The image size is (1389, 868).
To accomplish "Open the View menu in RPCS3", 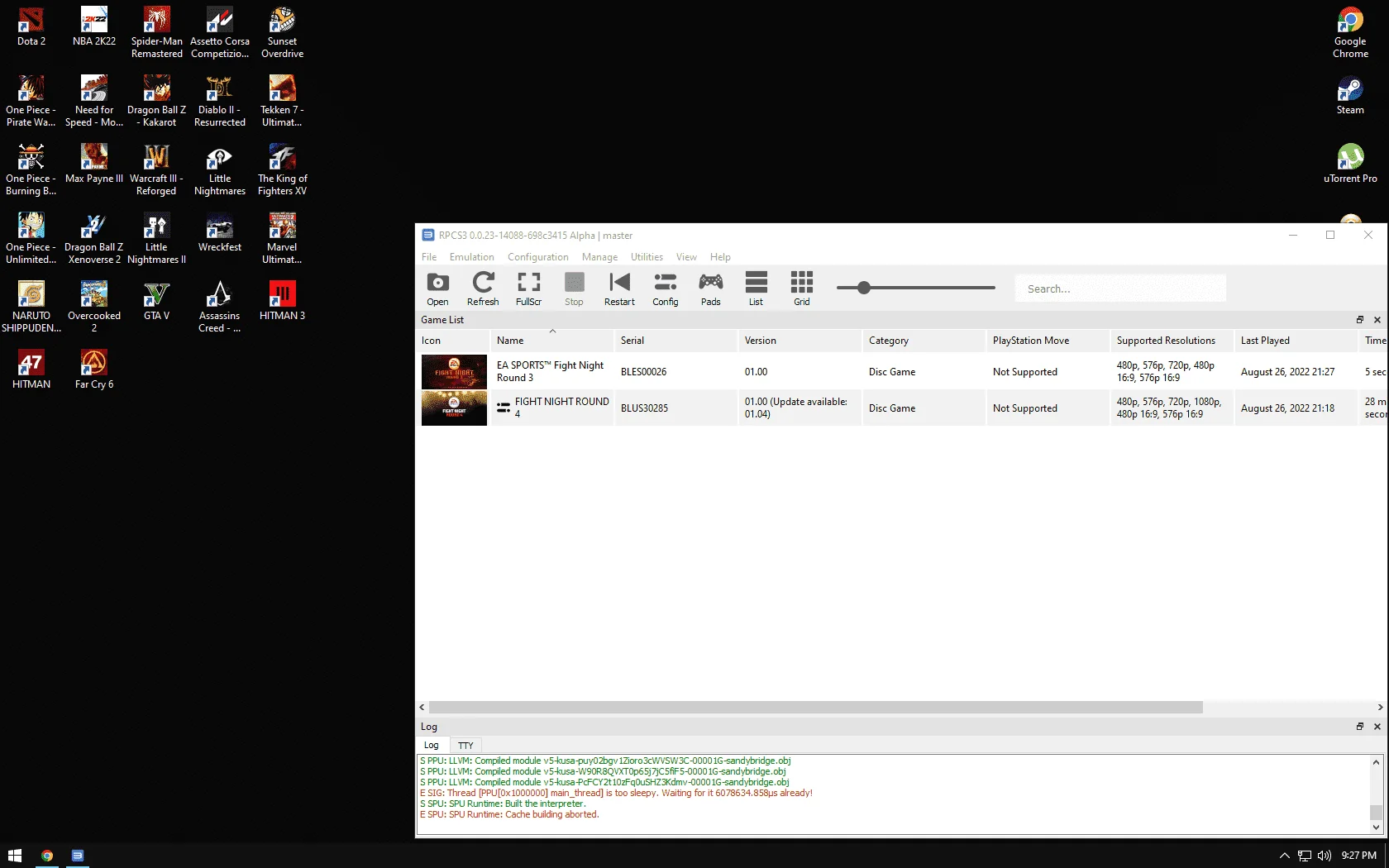I will point(686,257).
